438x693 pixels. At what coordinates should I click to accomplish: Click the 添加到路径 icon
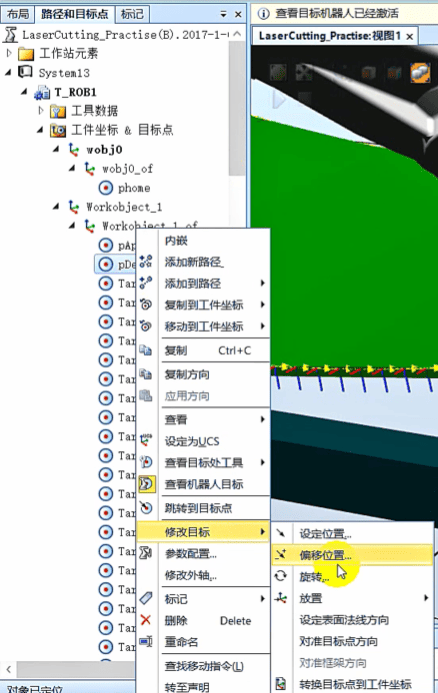pos(146,283)
